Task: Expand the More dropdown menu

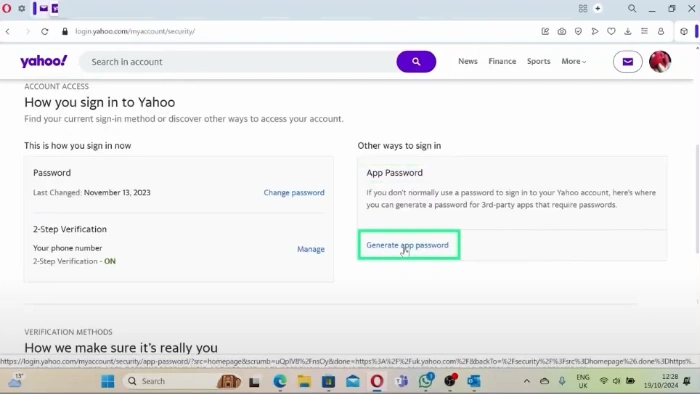Action: (574, 61)
